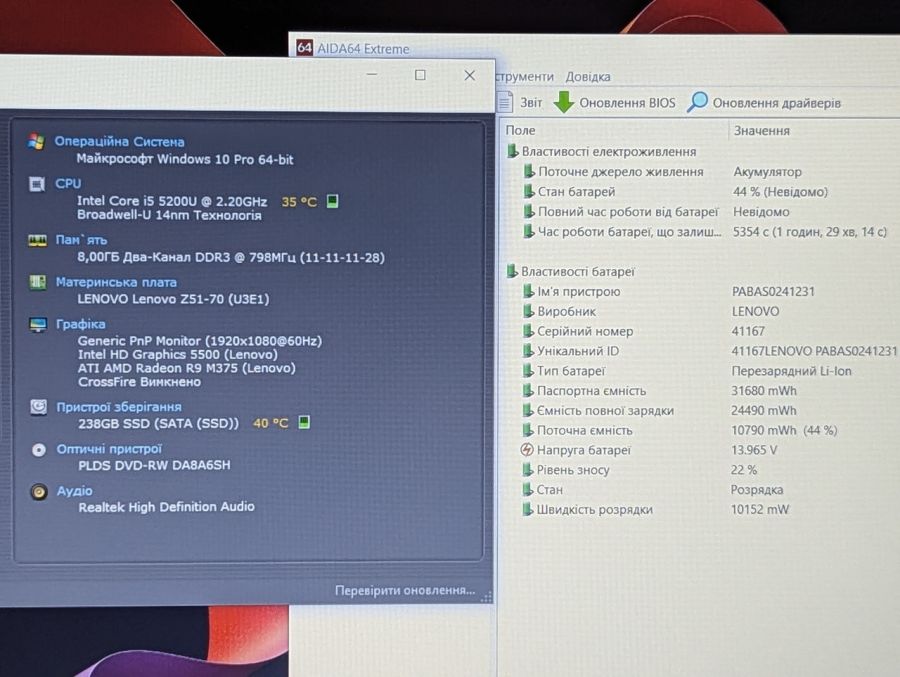Viewport: 900px width, 677px height.
Task: Click the hard drive icon beside Пристрої зберігання
Action: coord(38,407)
